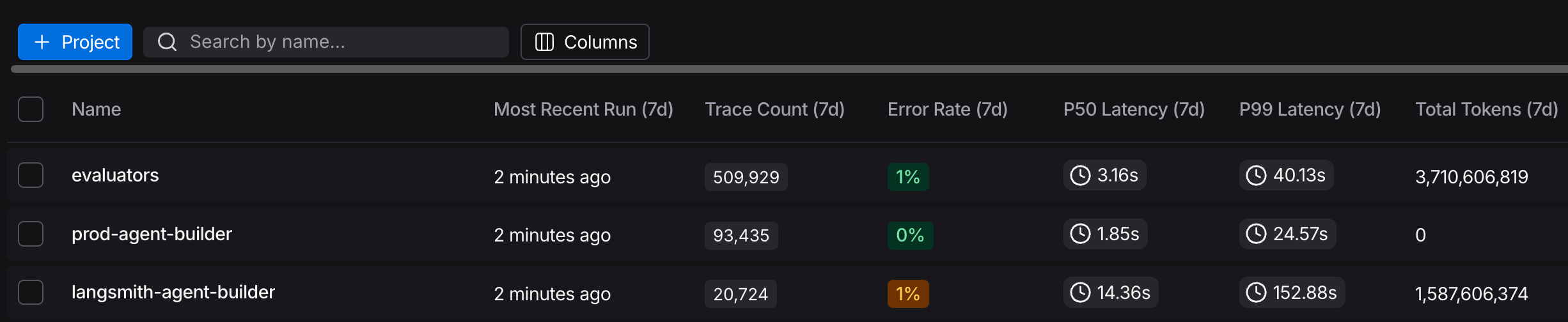Click the Name column header
This screenshot has height=322, width=1568.
click(96, 109)
